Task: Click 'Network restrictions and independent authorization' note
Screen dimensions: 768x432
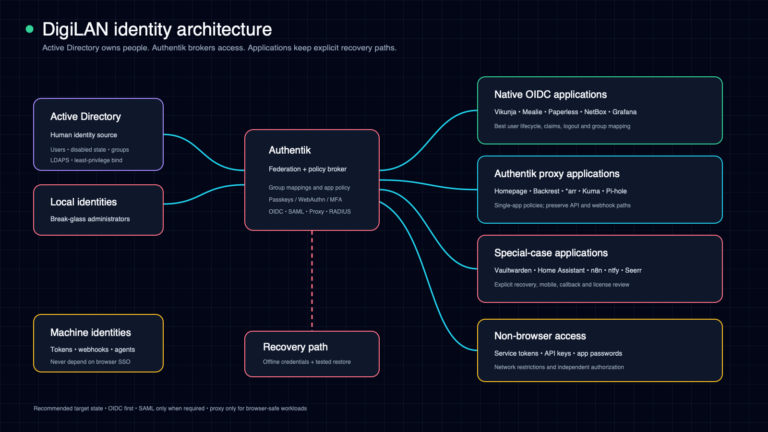Action: pos(559,367)
